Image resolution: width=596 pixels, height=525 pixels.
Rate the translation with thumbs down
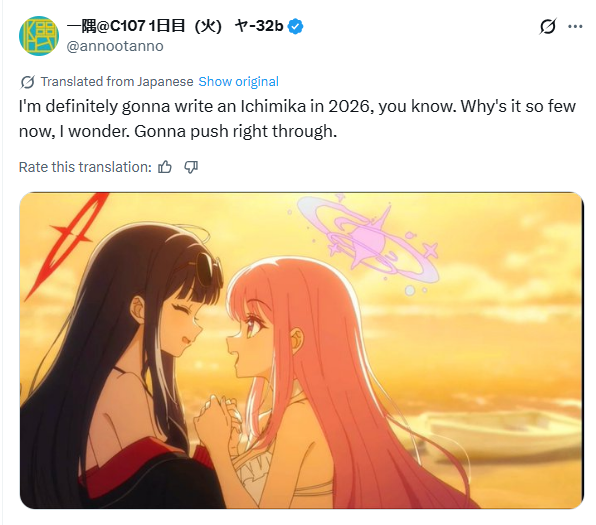[191, 167]
